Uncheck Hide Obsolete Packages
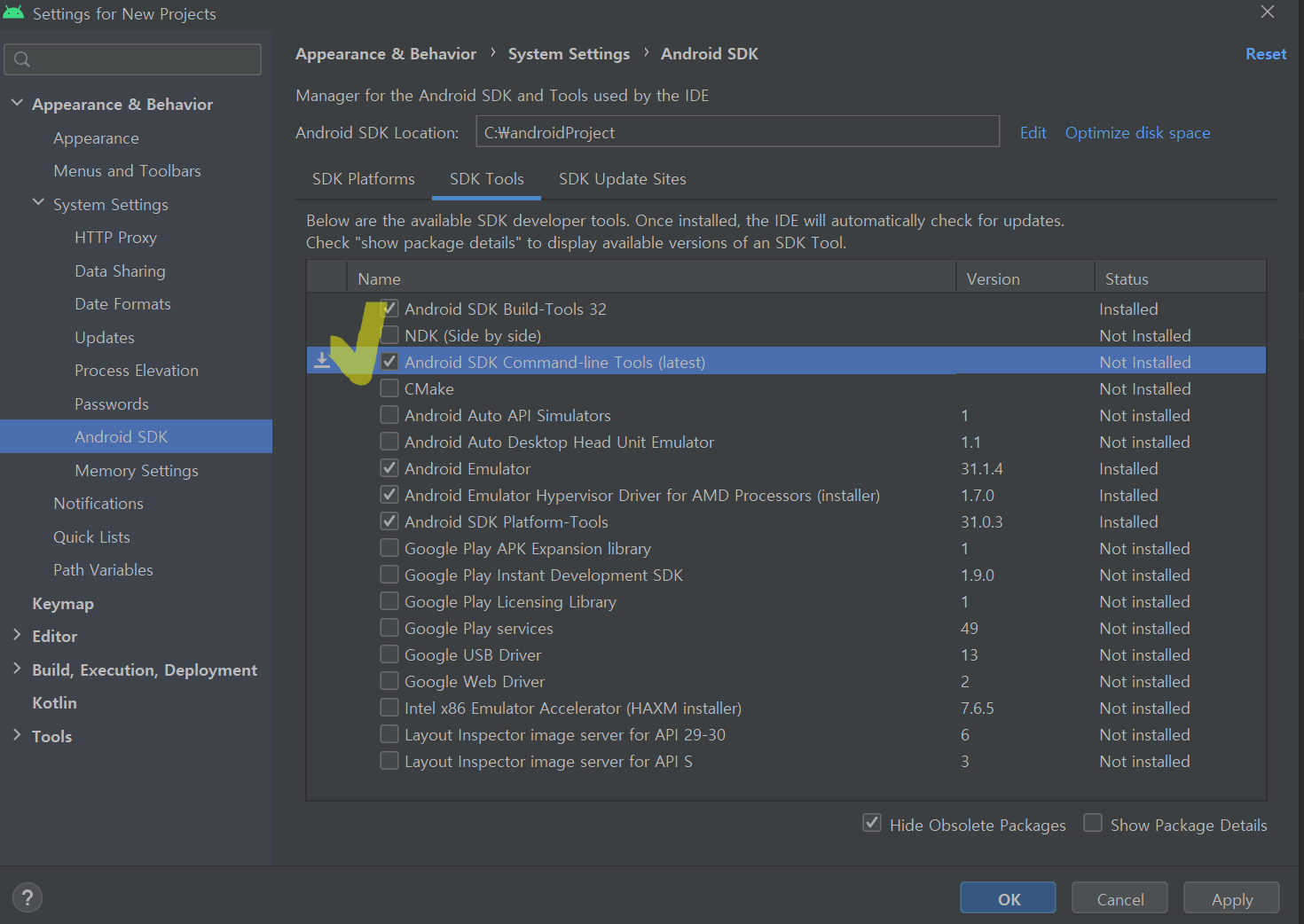 coord(872,824)
